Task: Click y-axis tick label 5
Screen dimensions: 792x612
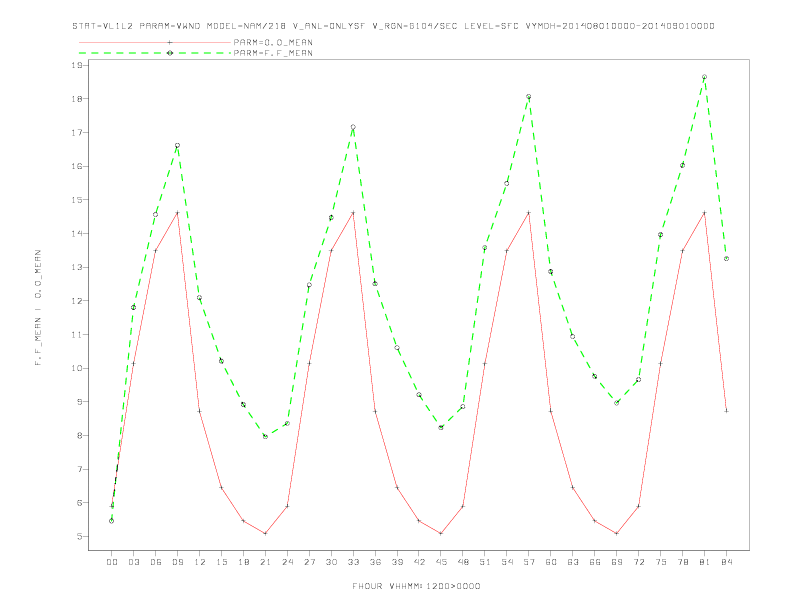Action: [x=79, y=536]
